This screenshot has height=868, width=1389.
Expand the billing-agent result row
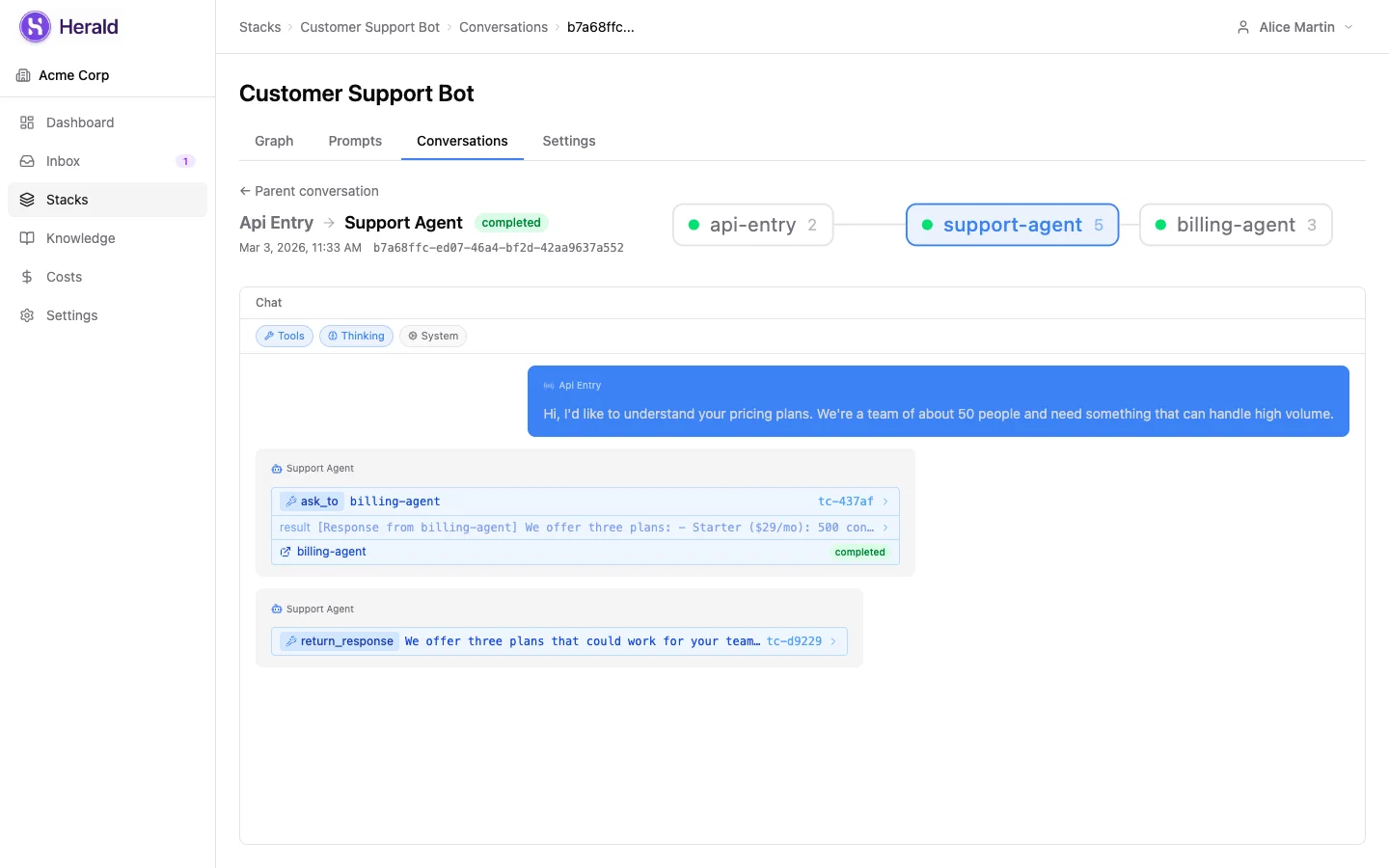click(584, 527)
